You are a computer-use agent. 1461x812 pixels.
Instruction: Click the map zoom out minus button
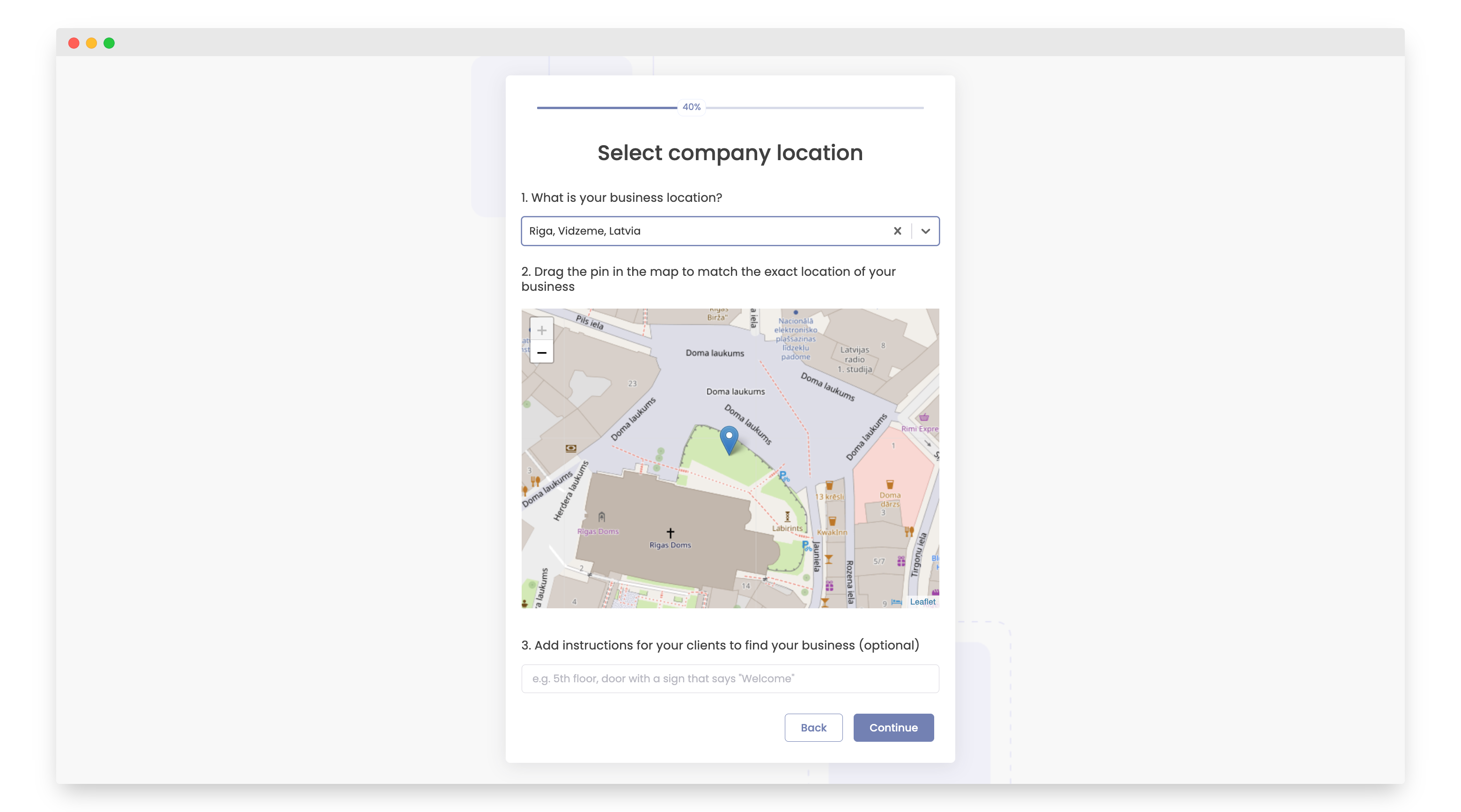(x=541, y=353)
